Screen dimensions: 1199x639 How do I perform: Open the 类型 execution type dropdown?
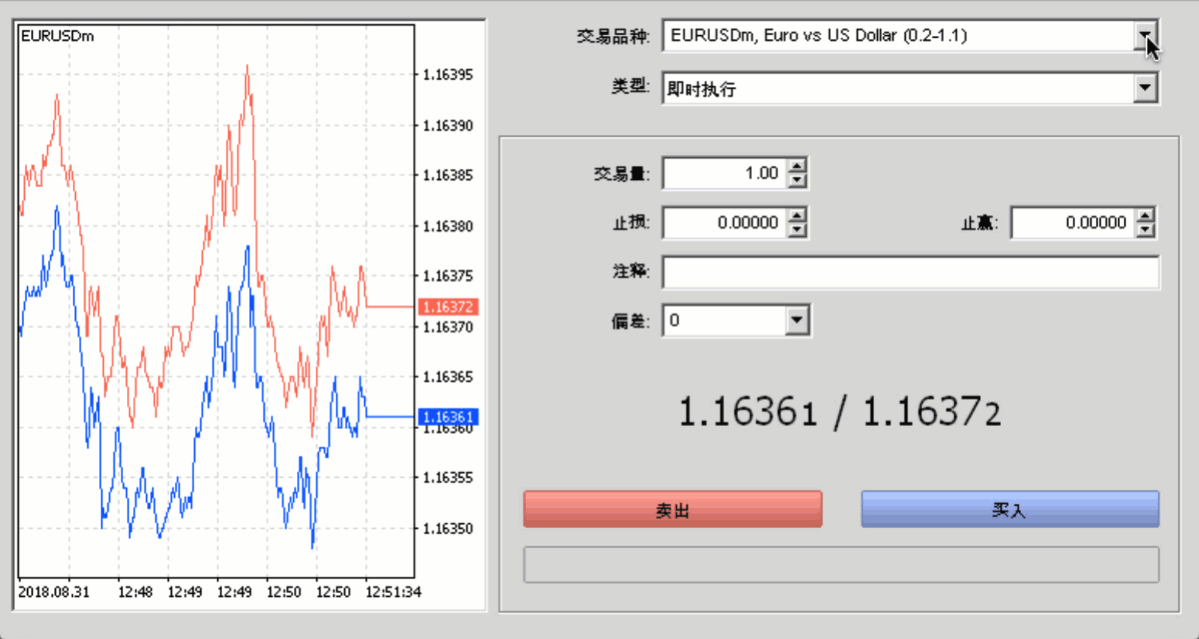pos(1146,87)
